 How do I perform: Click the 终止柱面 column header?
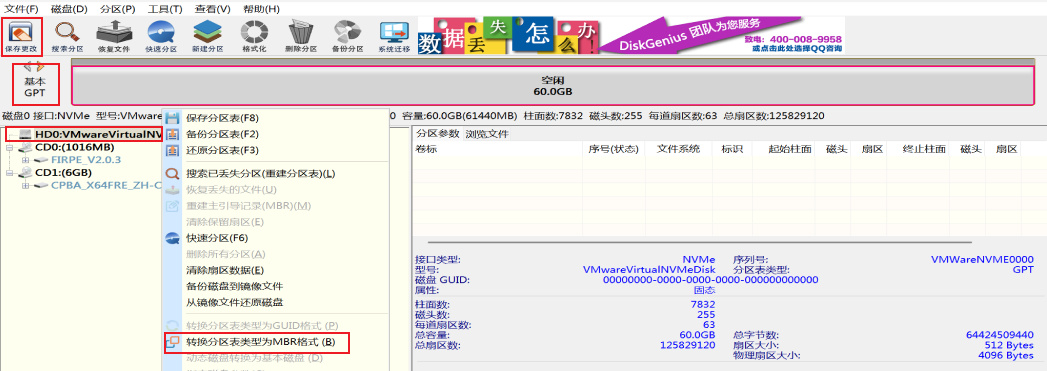click(x=924, y=149)
